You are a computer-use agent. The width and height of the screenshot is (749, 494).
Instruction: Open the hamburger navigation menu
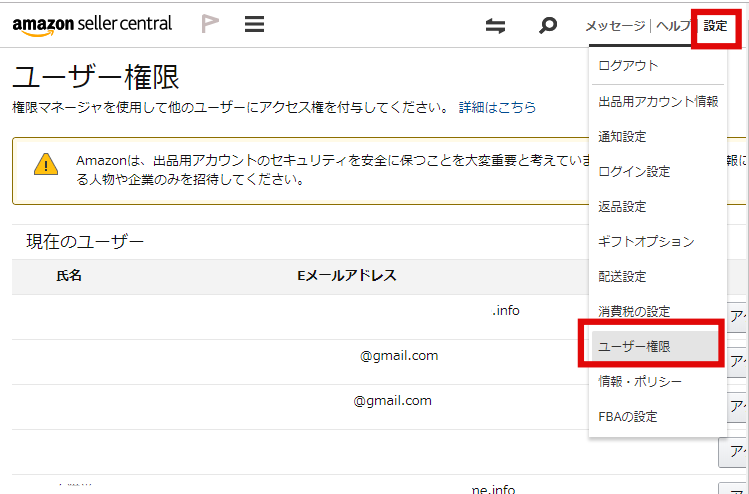tap(255, 24)
